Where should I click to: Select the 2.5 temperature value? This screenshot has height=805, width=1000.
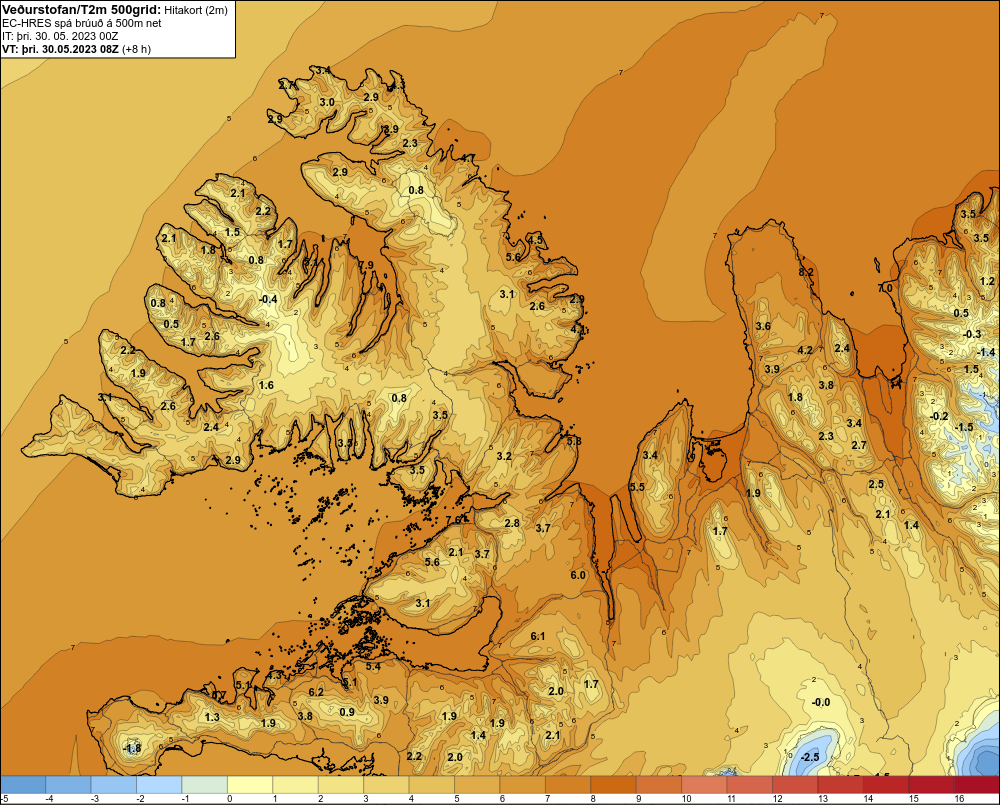click(x=876, y=484)
